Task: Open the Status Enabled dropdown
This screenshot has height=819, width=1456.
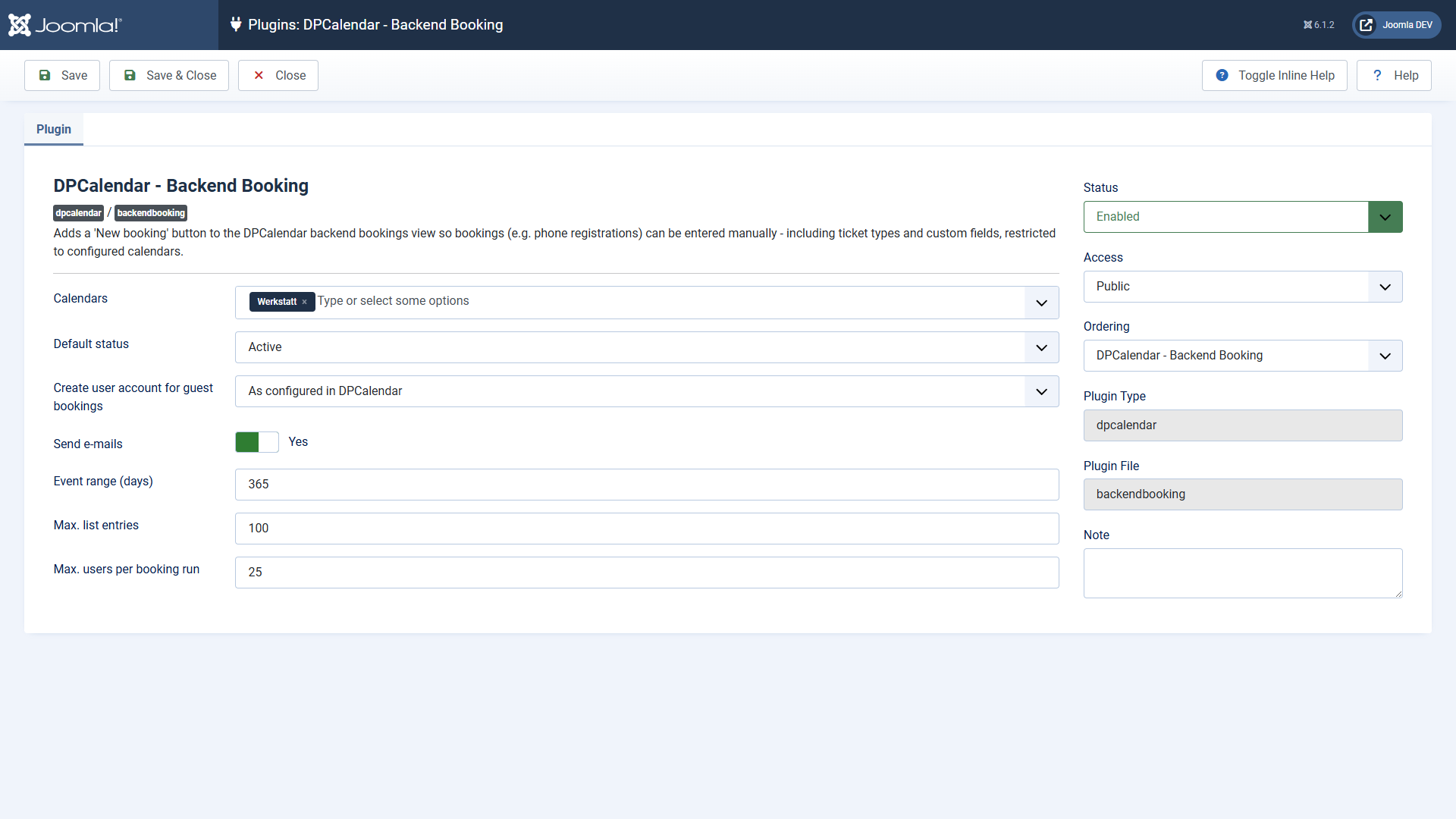Action: click(x=1243, y=217)
